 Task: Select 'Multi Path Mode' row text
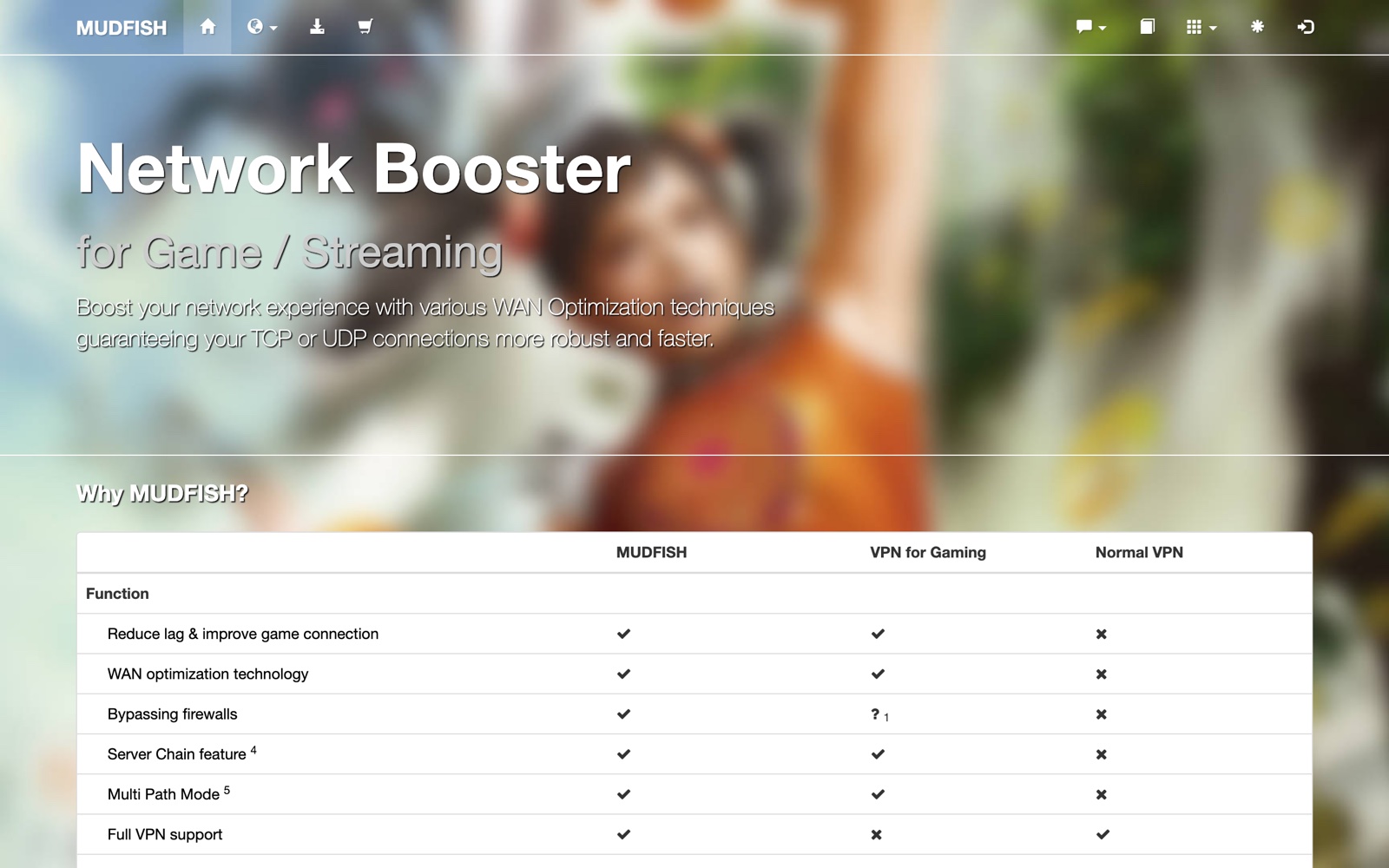tap(163, 794)
